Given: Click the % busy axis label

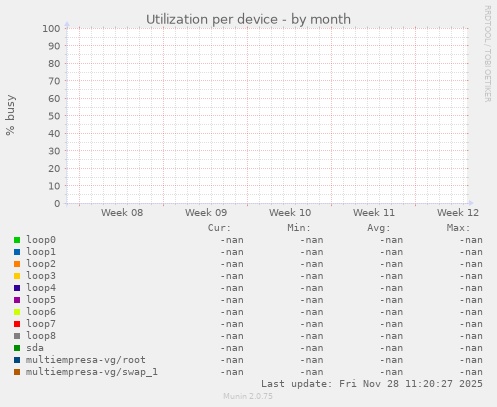Looking at the screenshot, I should click(10, 115).
